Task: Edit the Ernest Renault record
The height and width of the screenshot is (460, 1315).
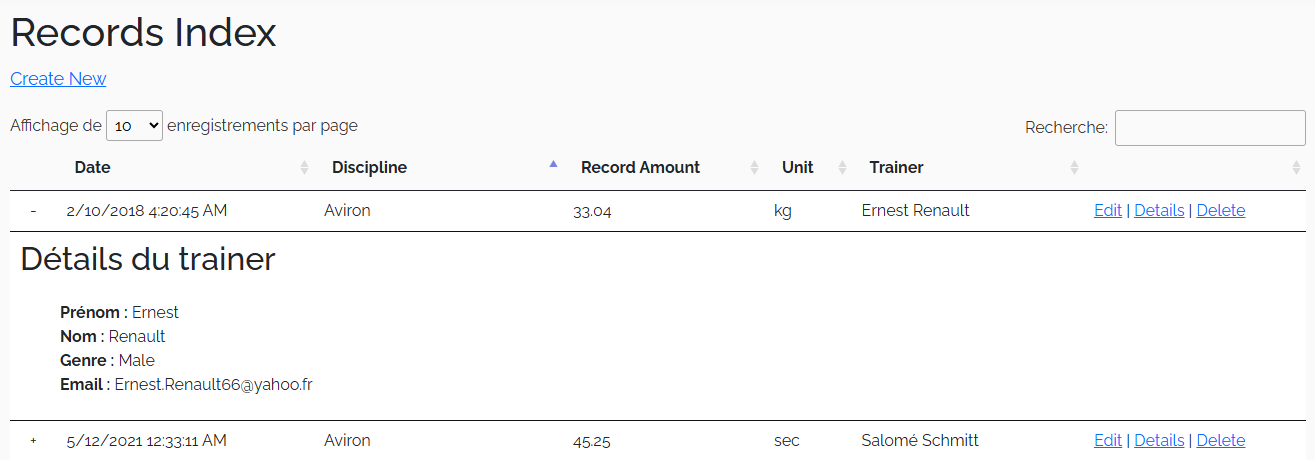Action: point(1107,211)
